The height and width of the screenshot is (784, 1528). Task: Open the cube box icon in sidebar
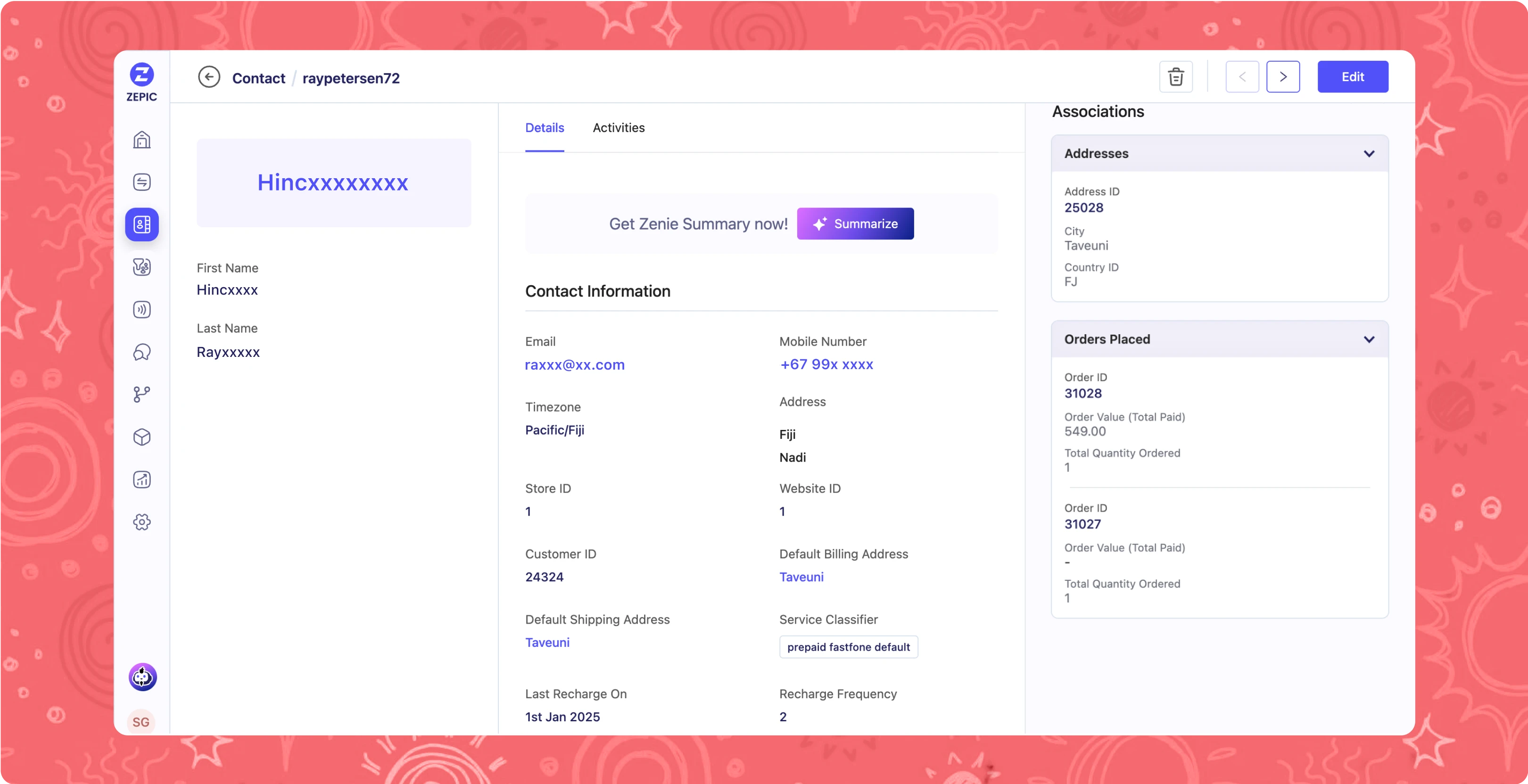click(142, 437)
